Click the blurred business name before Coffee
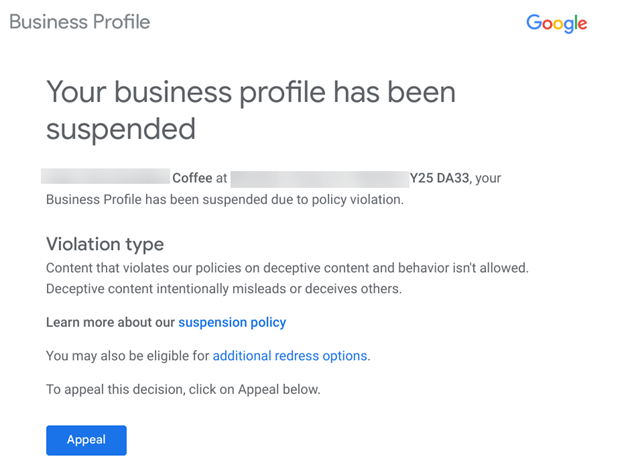The height and width of the screenshot is (467, 624). 106,178
